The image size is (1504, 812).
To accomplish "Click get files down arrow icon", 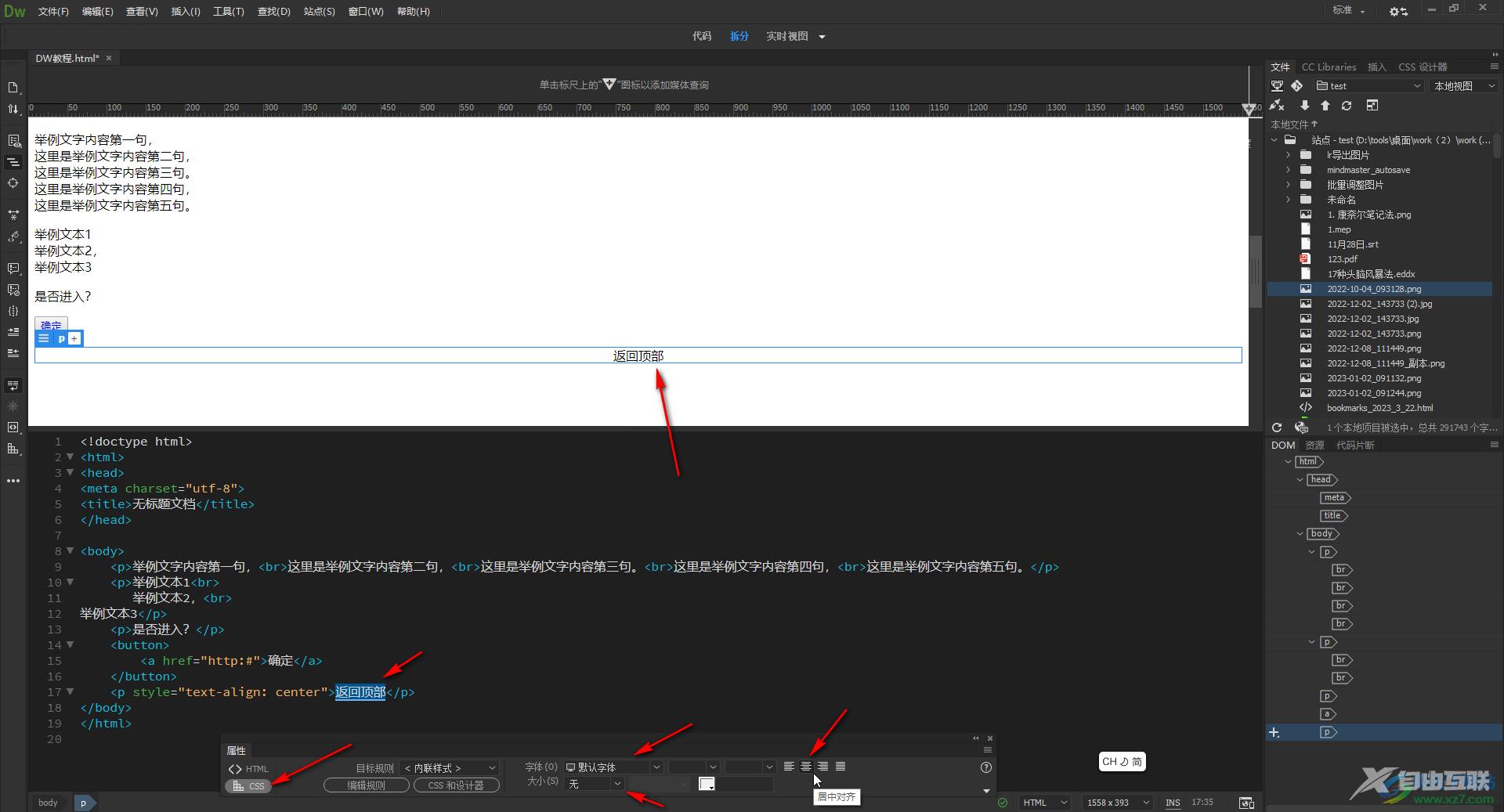I will coord(1304,105).
